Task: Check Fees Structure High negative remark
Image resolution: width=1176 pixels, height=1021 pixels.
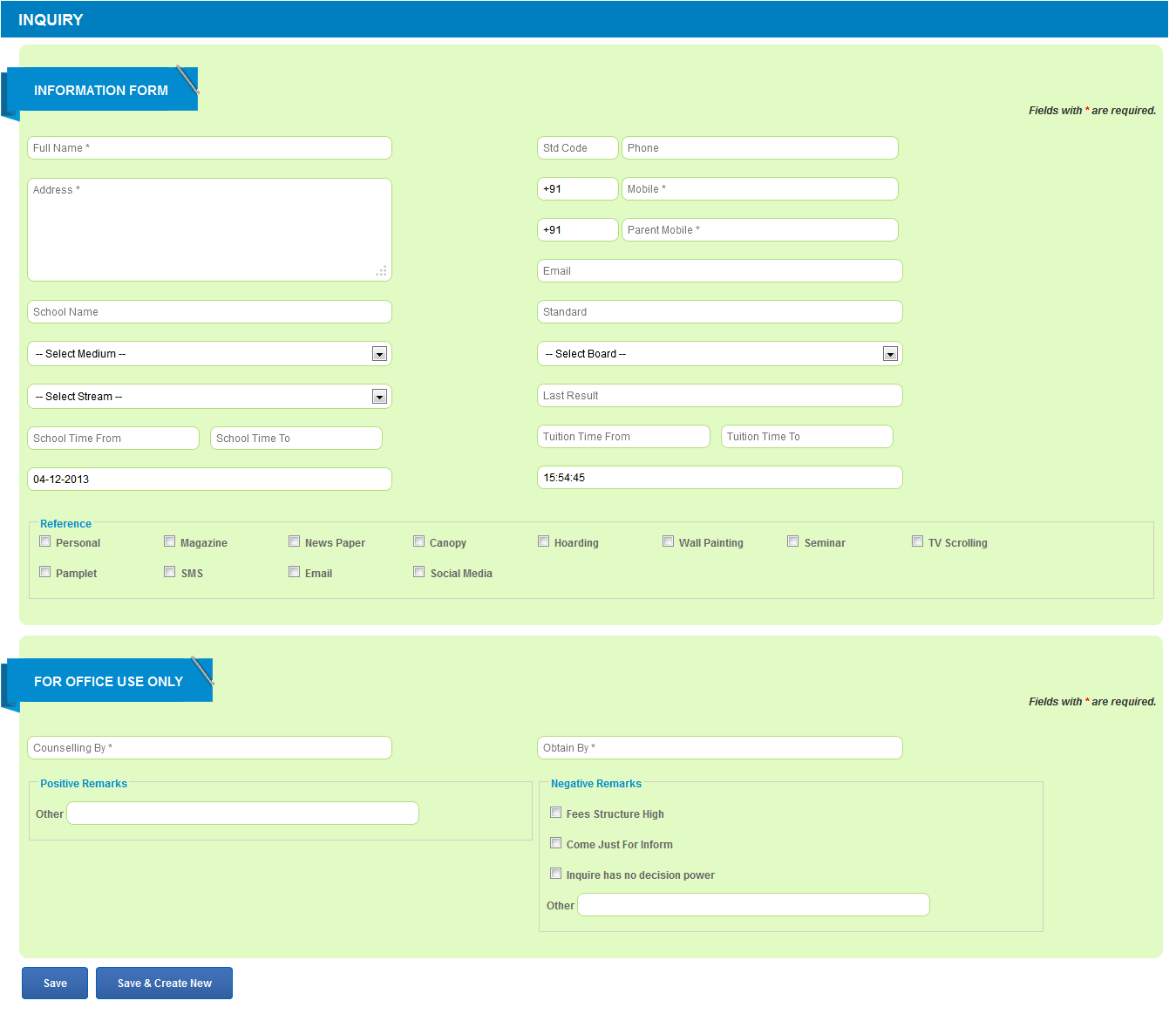Action: pos(556,812)
